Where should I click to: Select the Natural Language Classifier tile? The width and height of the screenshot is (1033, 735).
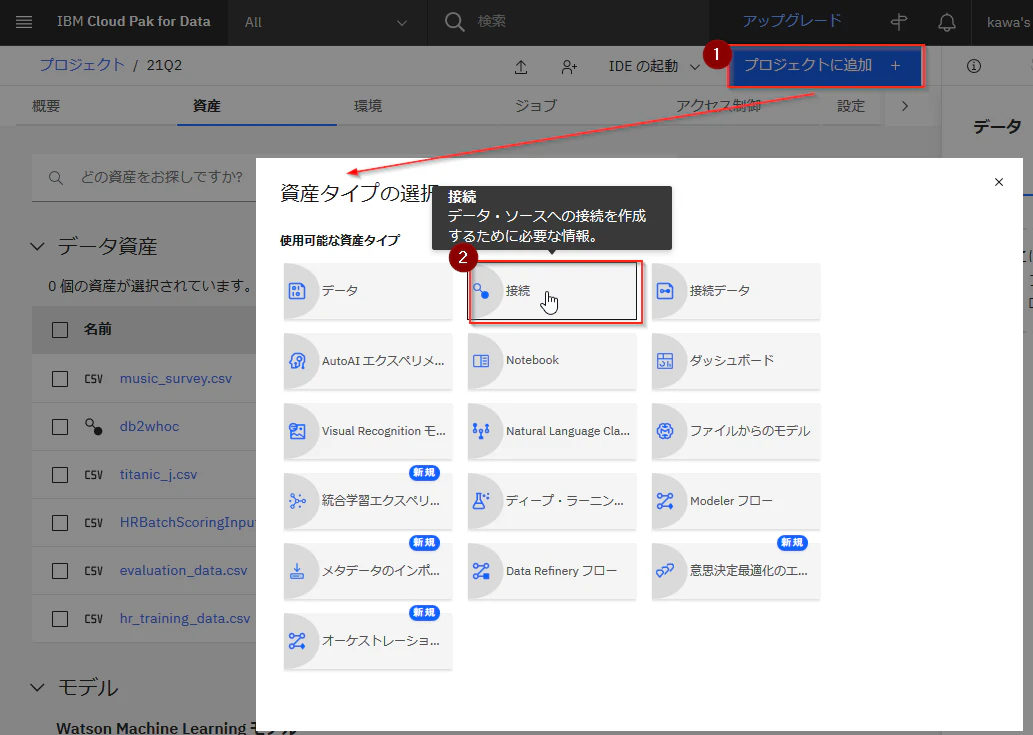[x=552, y=431]
